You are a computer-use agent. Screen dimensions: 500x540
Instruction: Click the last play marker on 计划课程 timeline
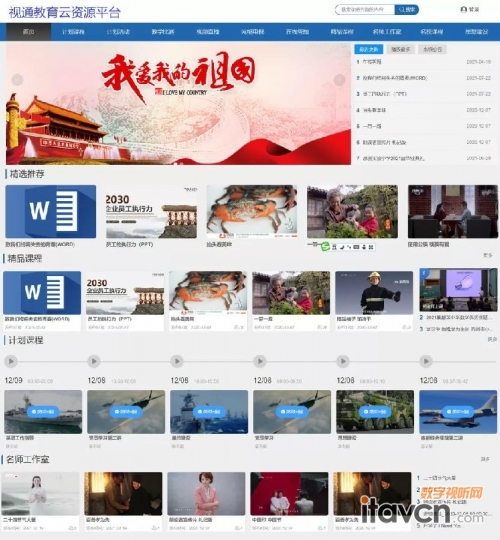pos(426,361)
